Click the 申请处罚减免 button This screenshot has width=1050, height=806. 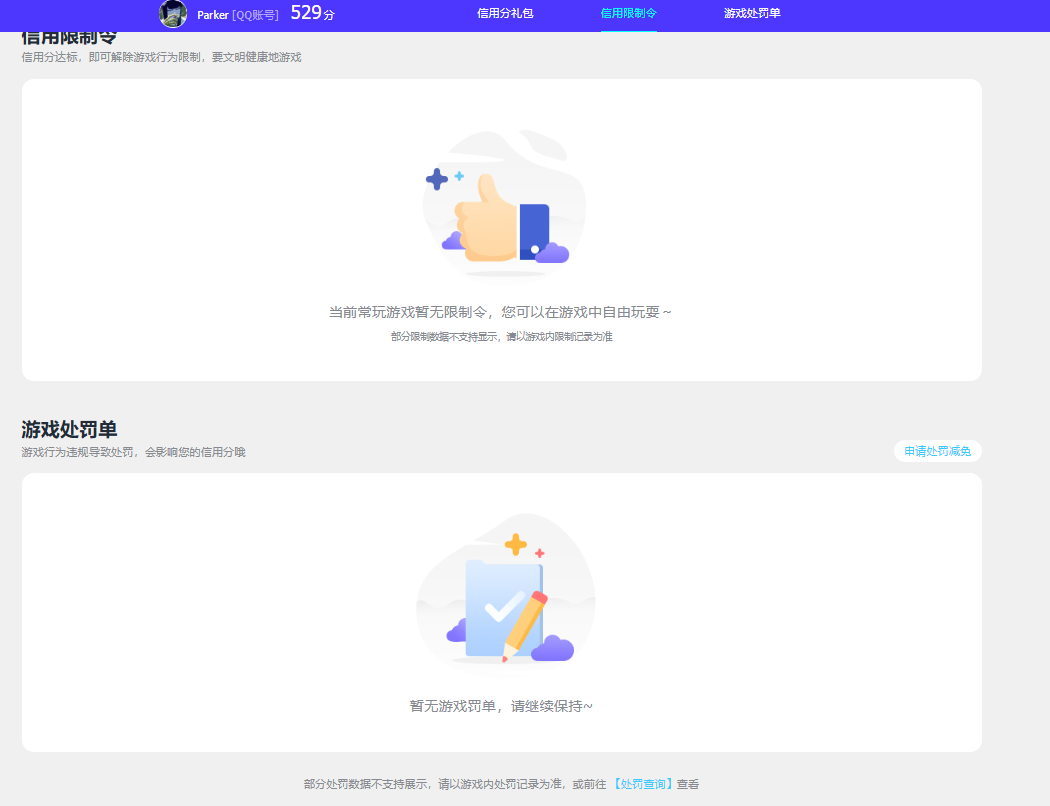[x=937, y=451]
